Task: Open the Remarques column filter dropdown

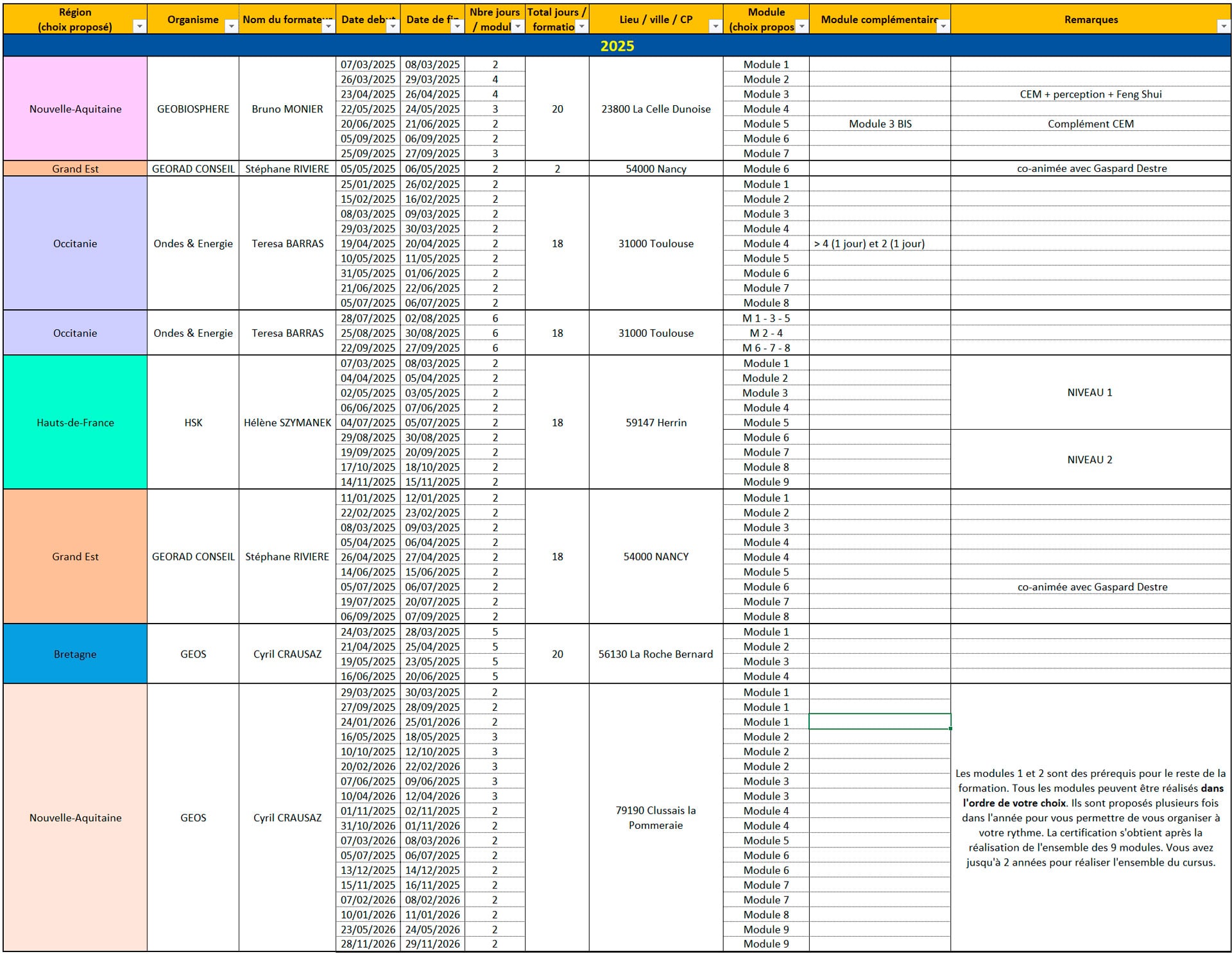Action: click(x=1222, y=26)
